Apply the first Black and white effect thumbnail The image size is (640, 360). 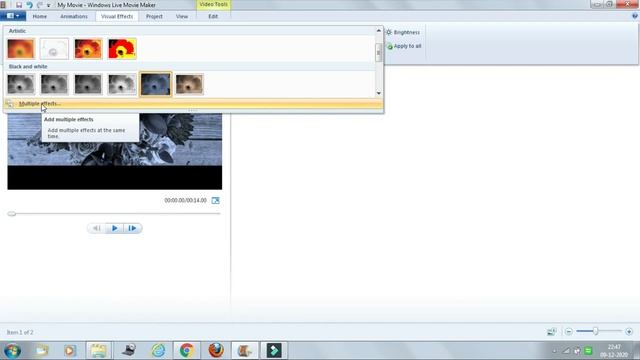(21, 84)
